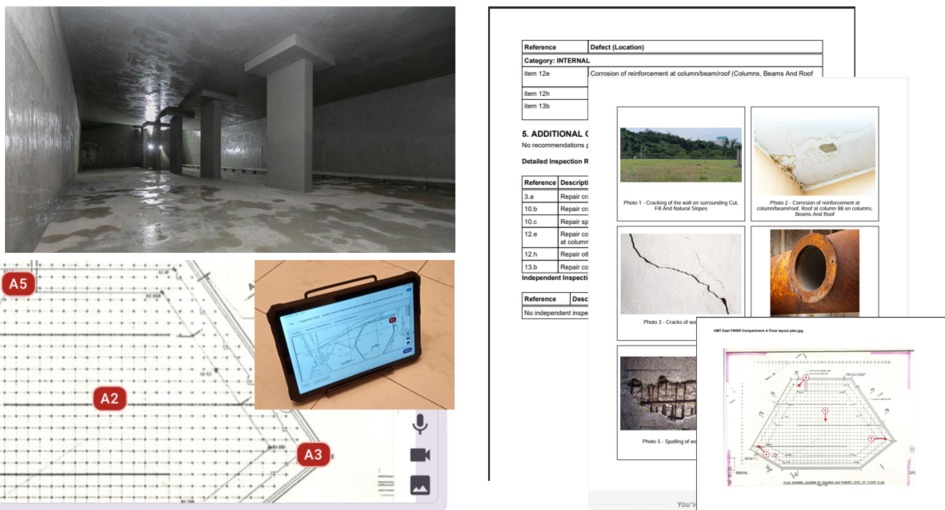Click the 'Corrosion of reinforcement at column/beam/roof' cell
945x510 pixels.
[705, 74]
